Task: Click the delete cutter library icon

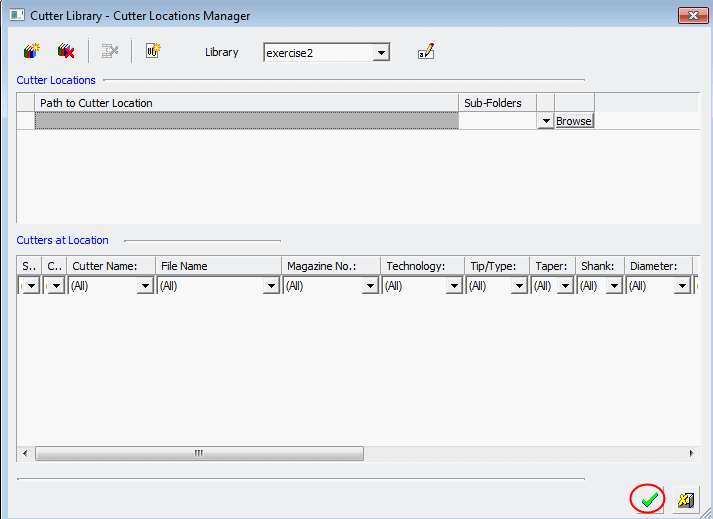Action: (x=66, y=51)
